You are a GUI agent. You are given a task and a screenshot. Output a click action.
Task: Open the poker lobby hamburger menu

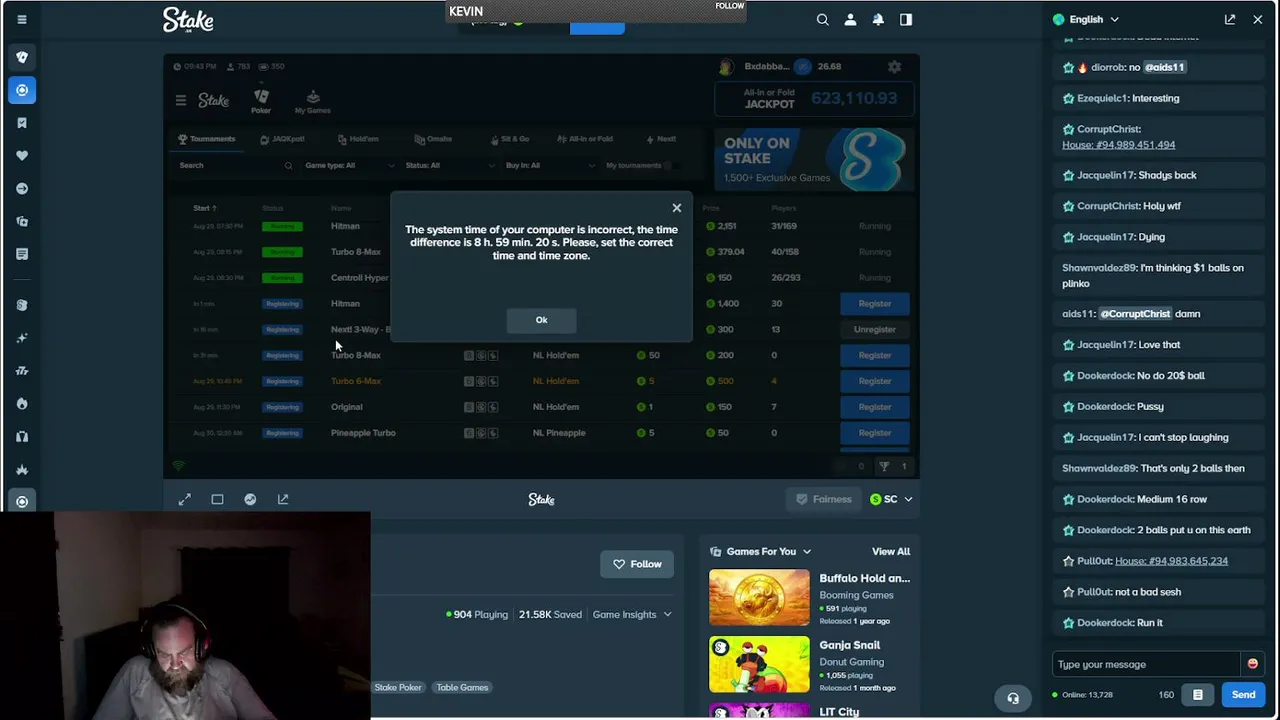[181, 100]
